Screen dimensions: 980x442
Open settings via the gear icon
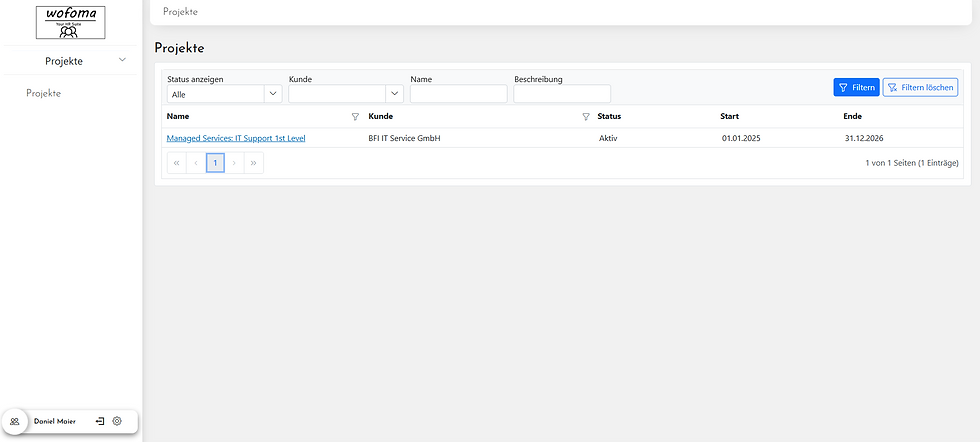pyautogui.click(x=117, y=422)
